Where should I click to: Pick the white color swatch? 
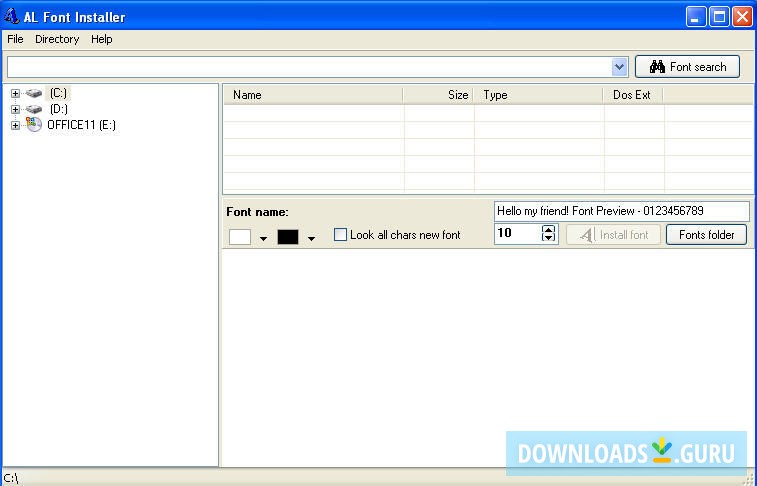pos(240,237)
